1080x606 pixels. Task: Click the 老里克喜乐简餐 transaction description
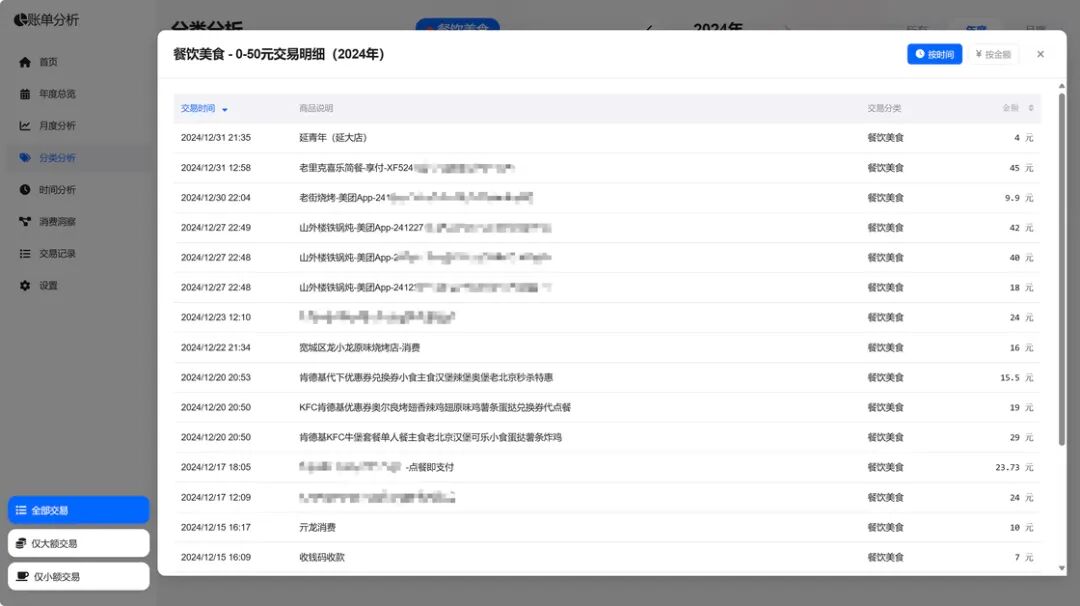tap(406, 168)
